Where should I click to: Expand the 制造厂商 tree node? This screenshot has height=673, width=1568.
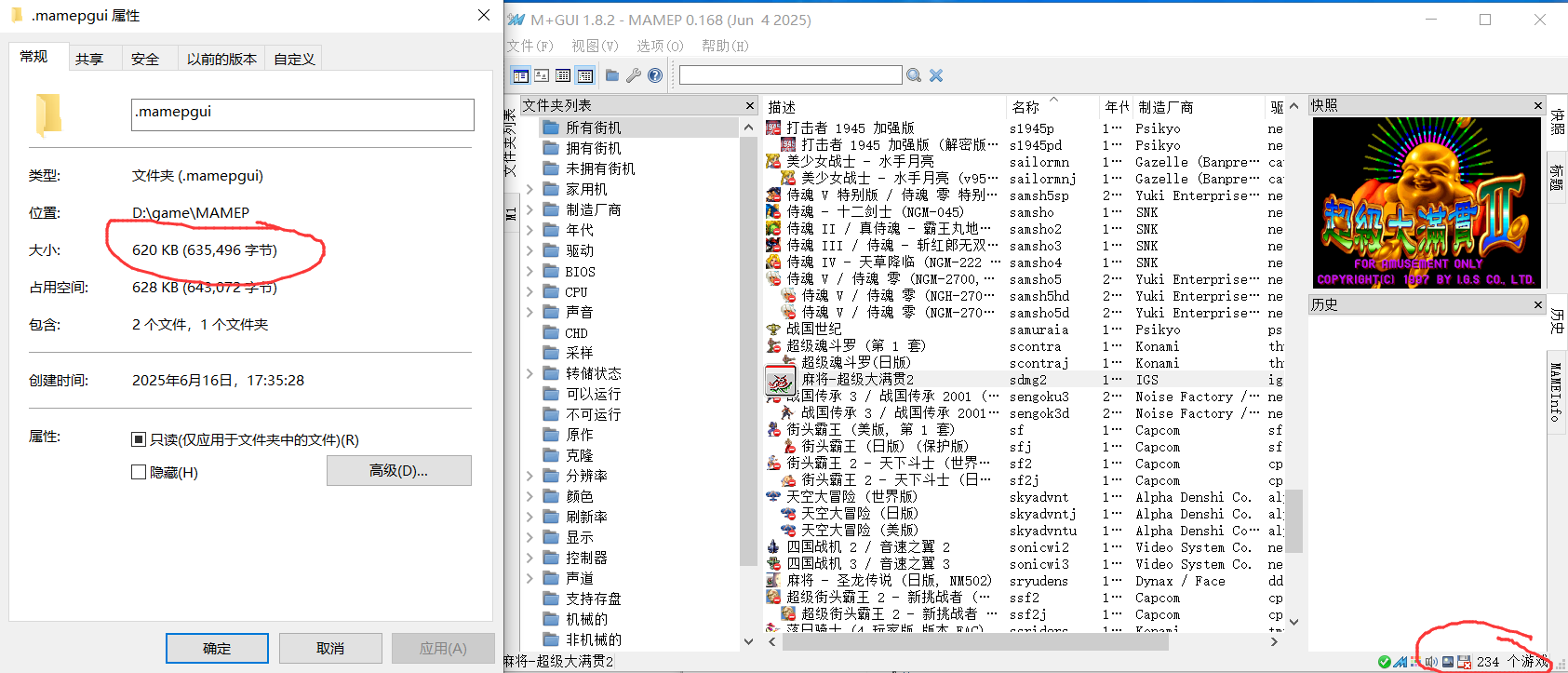tap(529, 209)
